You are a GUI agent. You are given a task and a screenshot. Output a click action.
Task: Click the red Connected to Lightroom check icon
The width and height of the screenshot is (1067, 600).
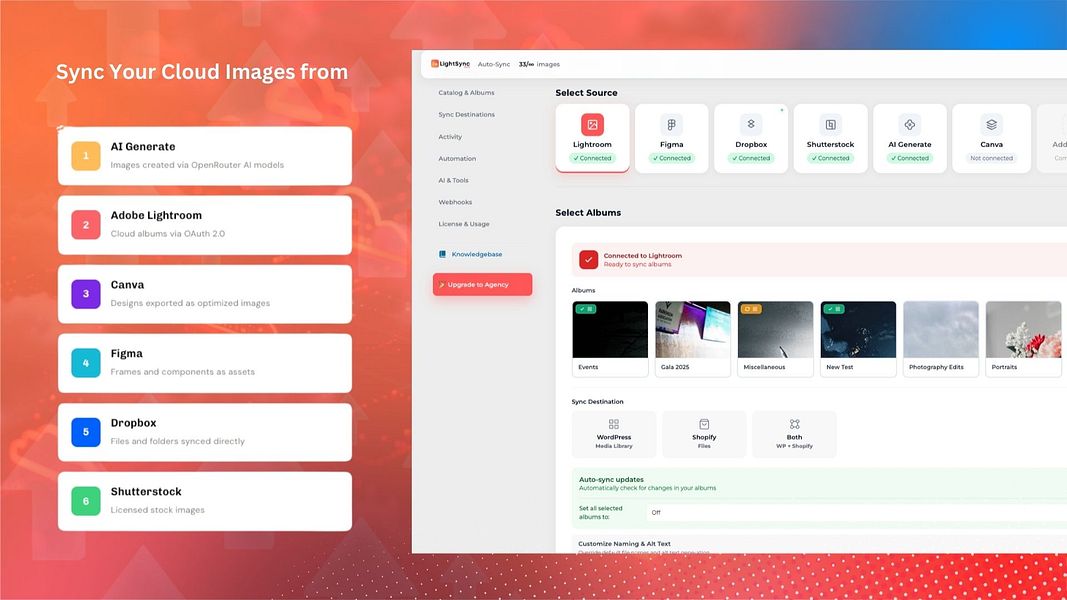[x=589, y=259]
